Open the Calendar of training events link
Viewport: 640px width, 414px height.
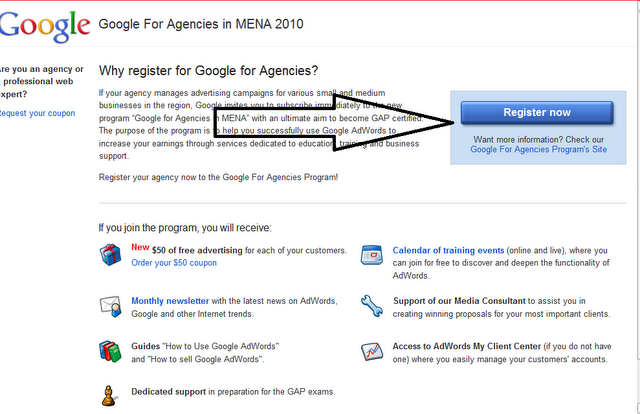tap(448, 250)
